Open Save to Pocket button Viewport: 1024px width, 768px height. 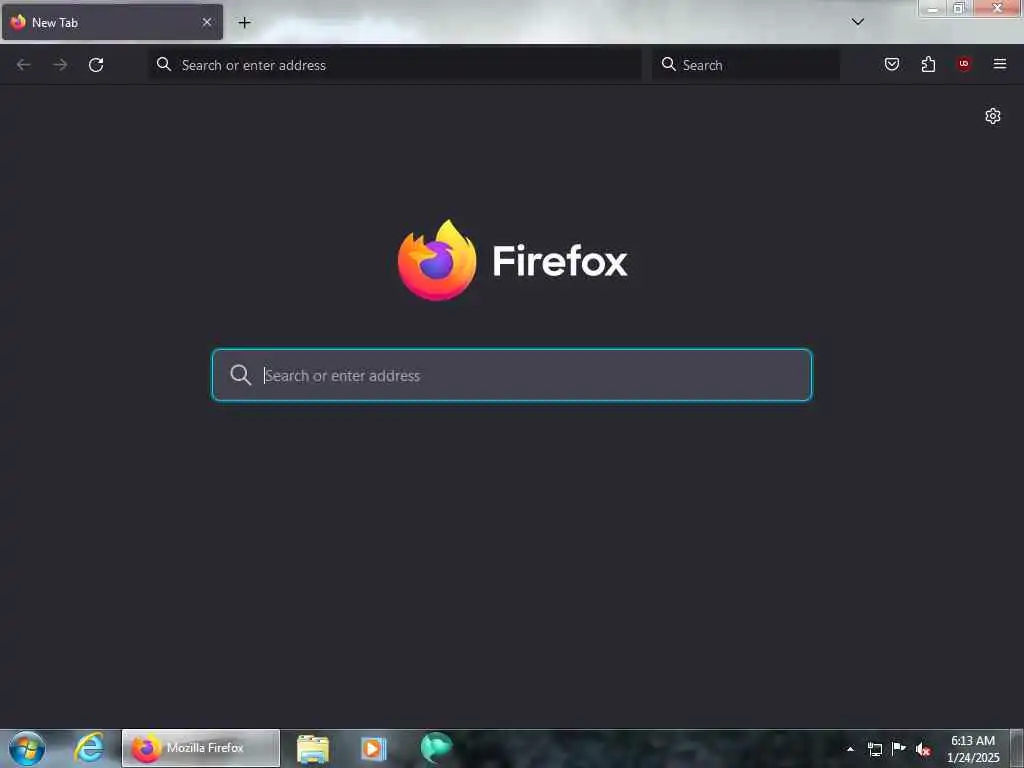click(x=891, y=64)
